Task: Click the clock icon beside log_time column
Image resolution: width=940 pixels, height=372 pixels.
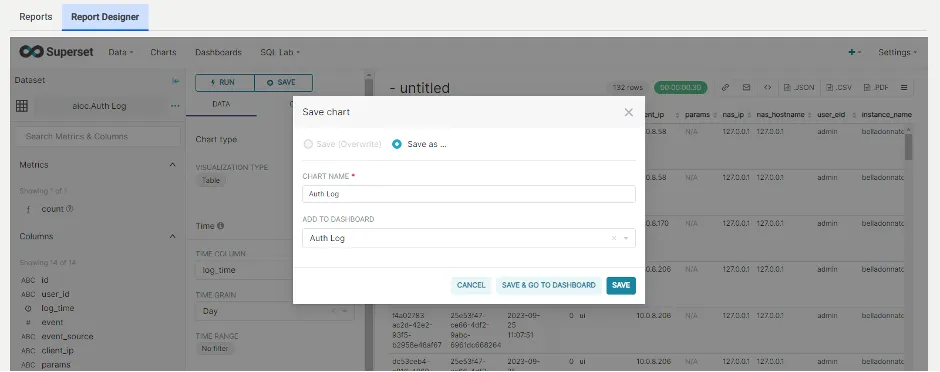Action: 28,309
